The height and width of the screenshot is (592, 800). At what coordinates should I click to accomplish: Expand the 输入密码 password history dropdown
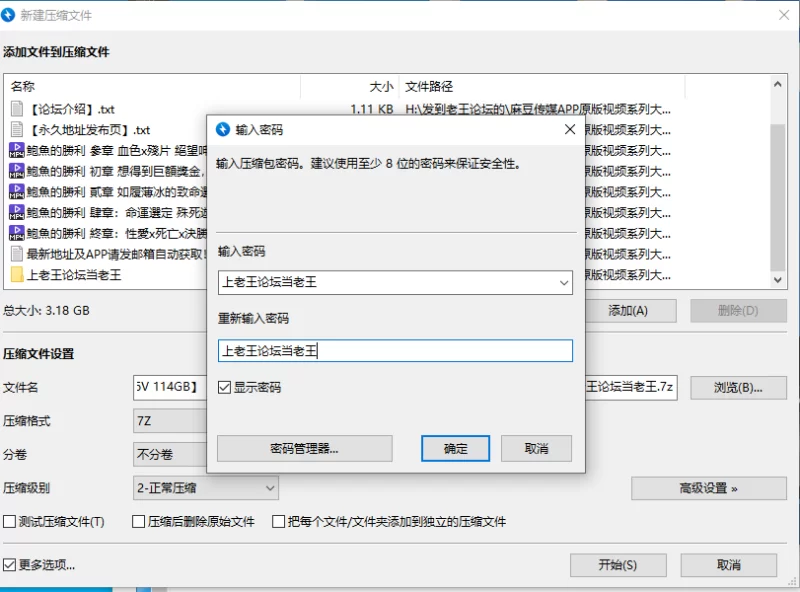564,282
